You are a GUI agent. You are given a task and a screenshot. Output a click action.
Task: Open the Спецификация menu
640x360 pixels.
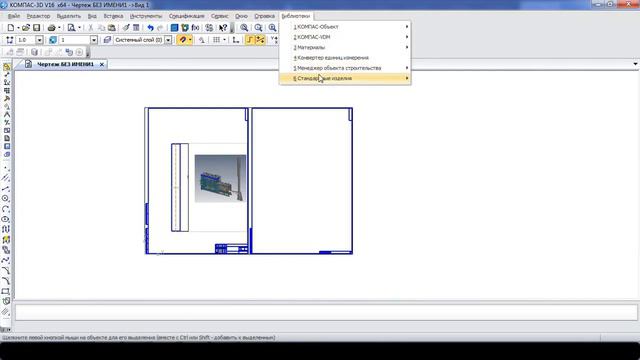point(187,16)
